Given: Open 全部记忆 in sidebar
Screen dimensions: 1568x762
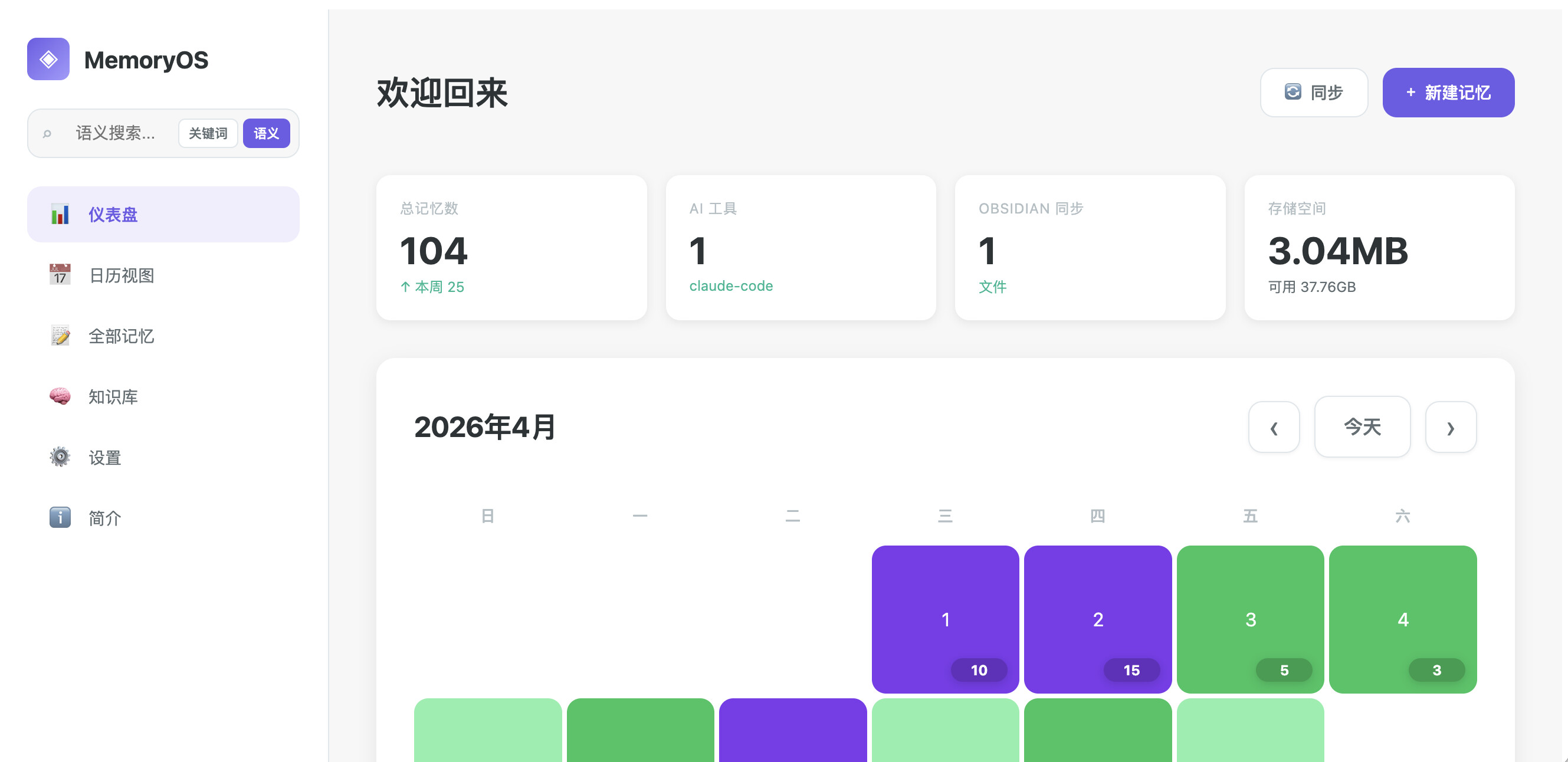Looking at the screenshot, I should coord(121,336).
